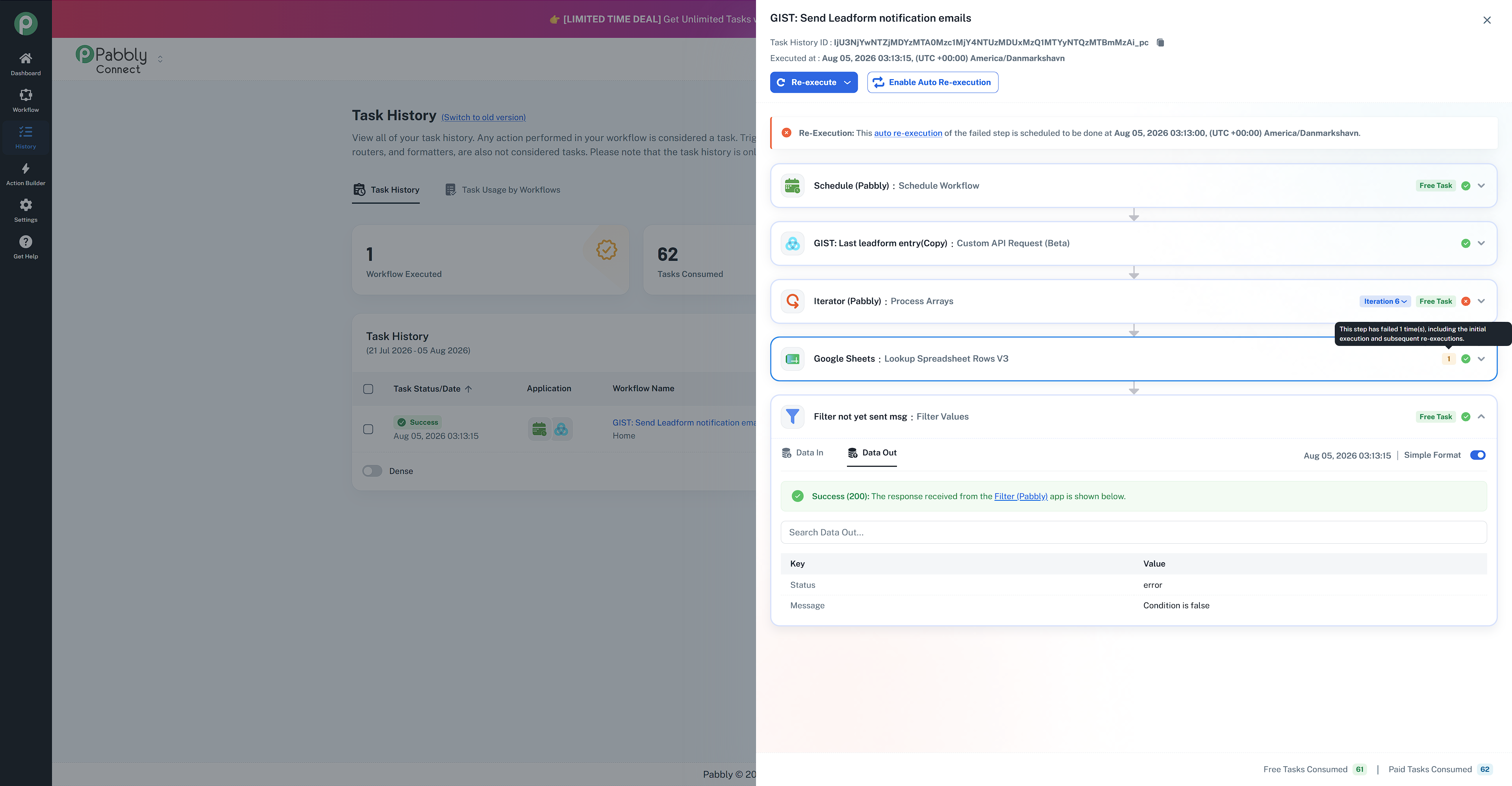
Task: Click Enable Auto Re-execution
Action: coord(933,82)
